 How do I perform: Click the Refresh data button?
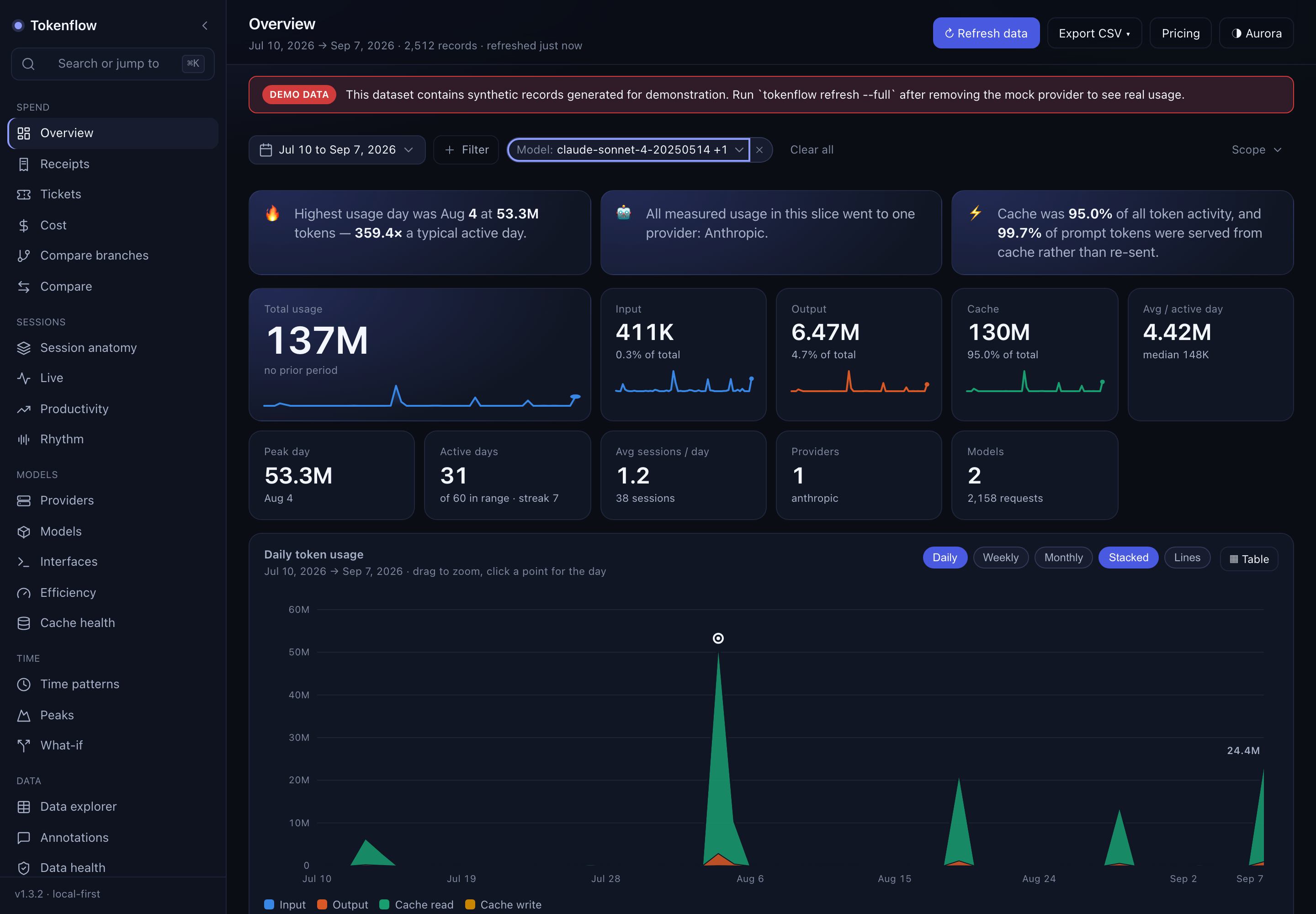(x=986, y=33)
